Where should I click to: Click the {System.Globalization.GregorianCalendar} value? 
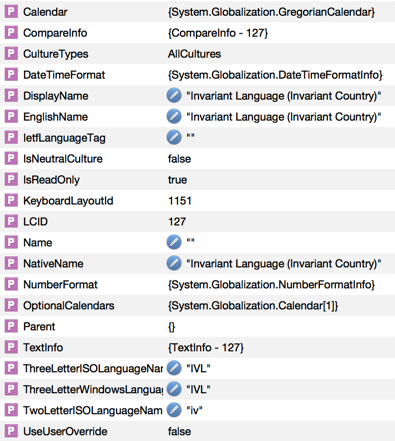click(x=271, y=12)
